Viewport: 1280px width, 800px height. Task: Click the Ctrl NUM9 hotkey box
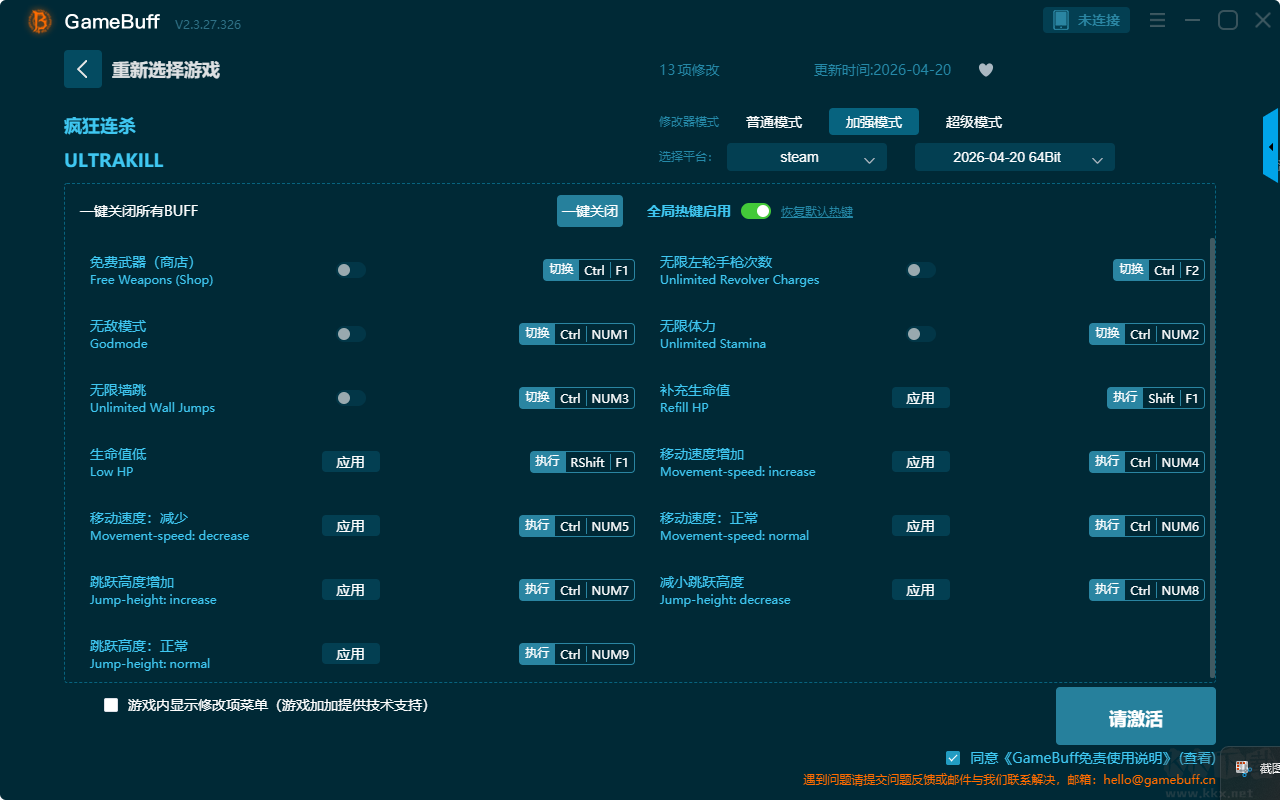click(x=577, y=654)
